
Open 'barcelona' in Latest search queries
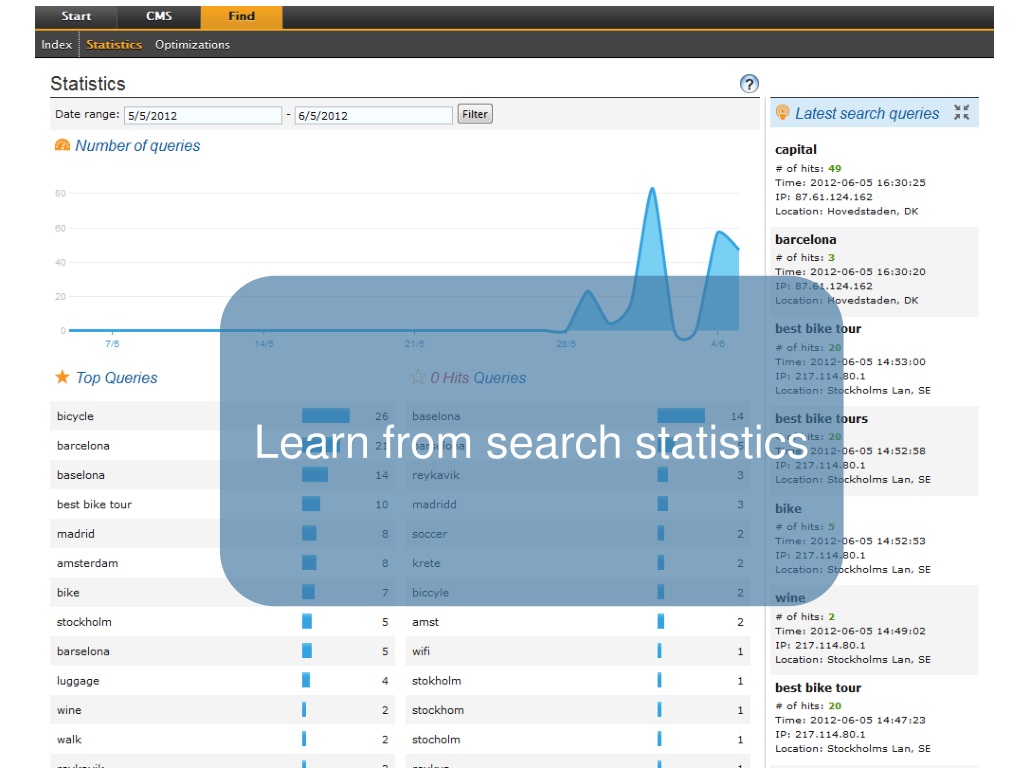coord(805,239)
